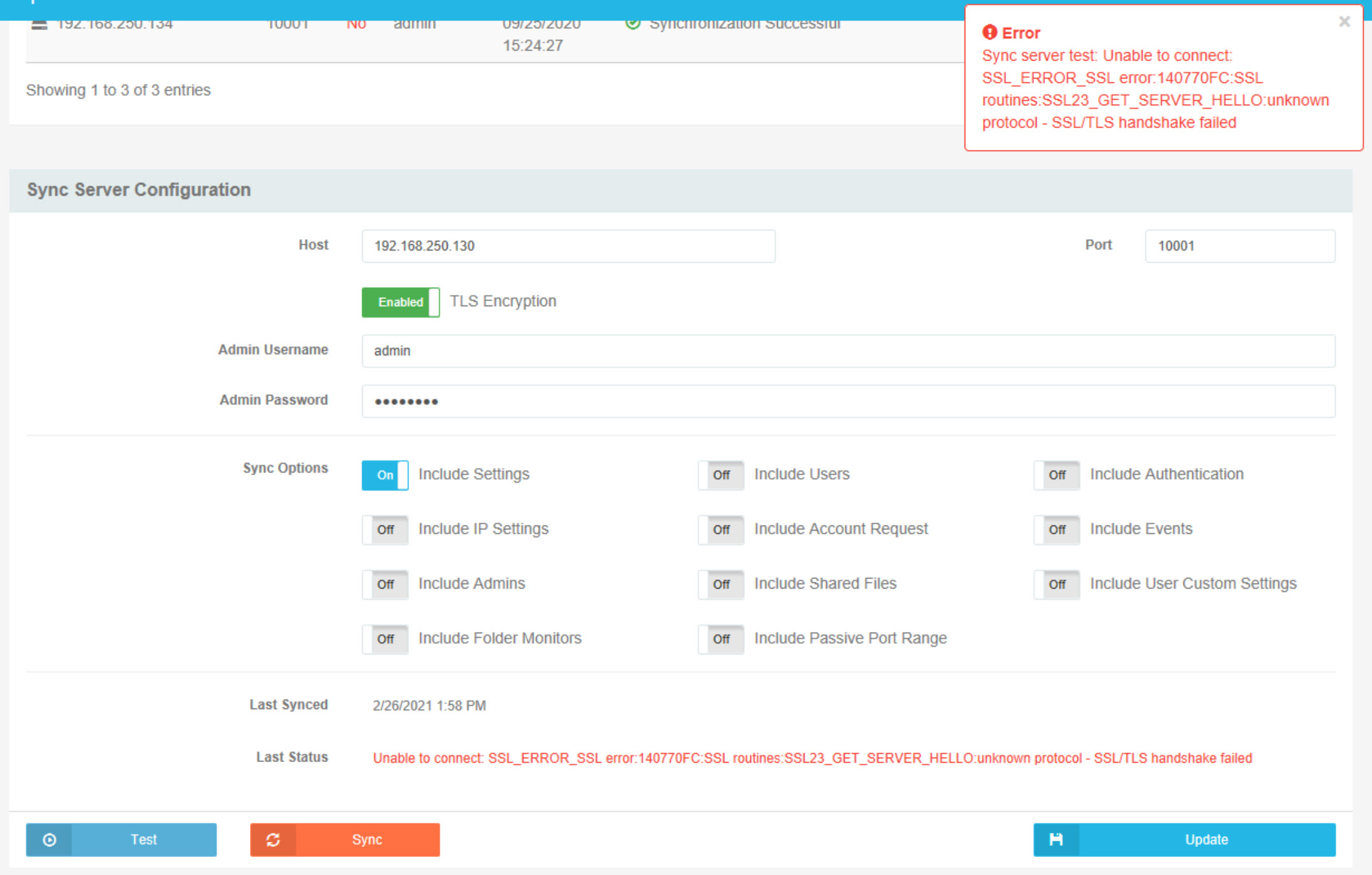Click the red Error exclamation icon
This screenshot has width=1372, height=875.
989,33
